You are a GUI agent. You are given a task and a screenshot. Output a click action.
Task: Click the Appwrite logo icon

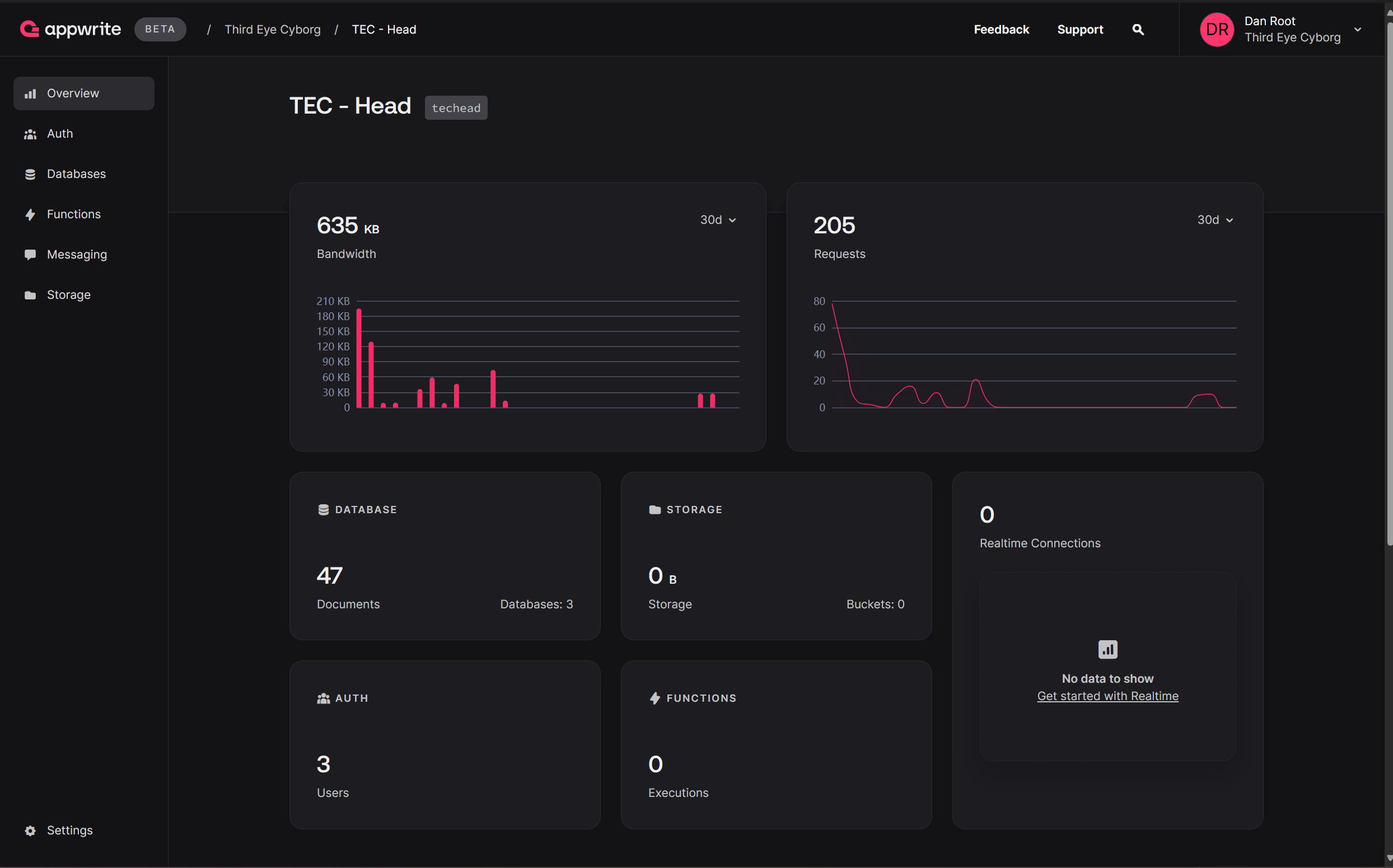point(29,29)
